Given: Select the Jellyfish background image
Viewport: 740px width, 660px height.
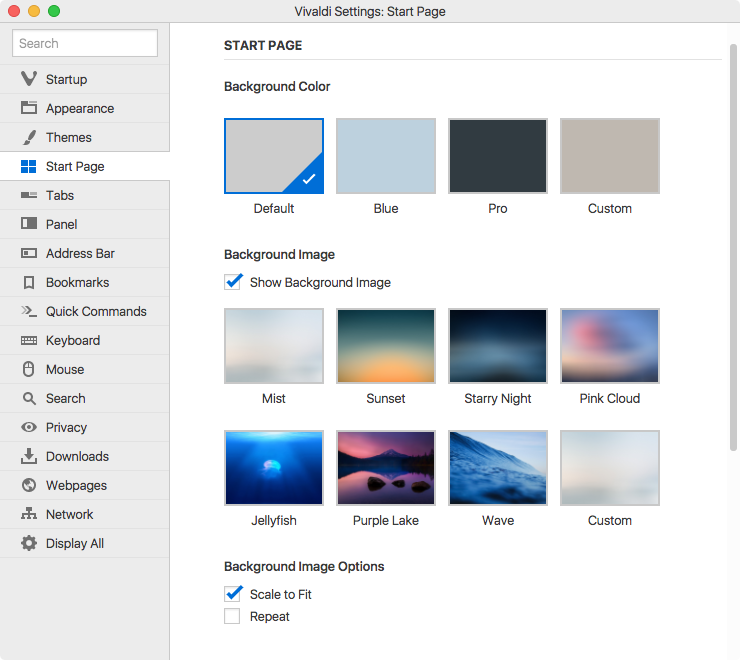Looking at the screenshot, I should tap(274, 468).
